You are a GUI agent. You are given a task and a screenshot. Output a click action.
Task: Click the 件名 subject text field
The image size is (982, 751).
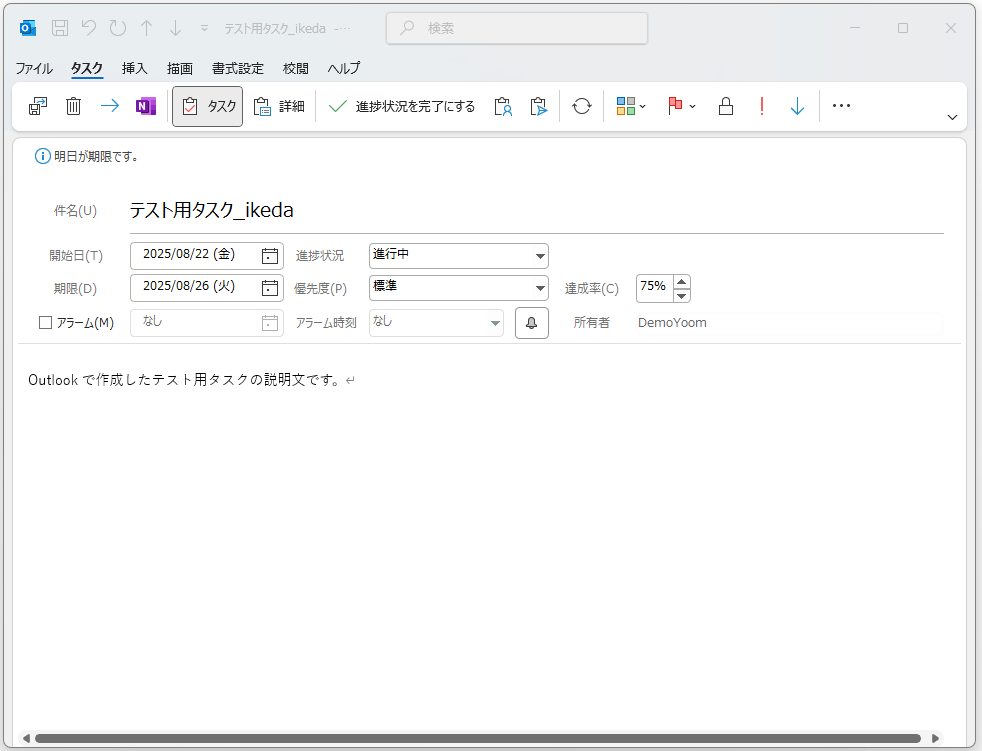[x=535, y=211]
